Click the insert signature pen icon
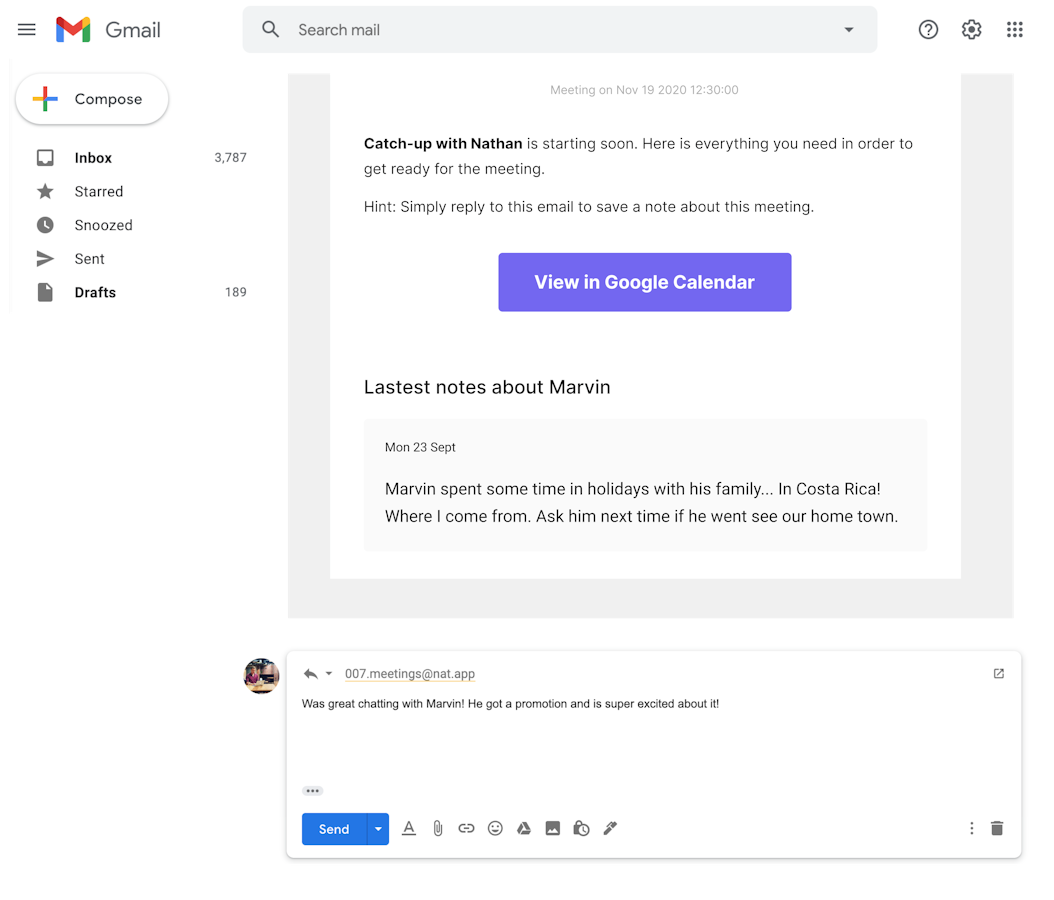 click(x=610, y=828)
